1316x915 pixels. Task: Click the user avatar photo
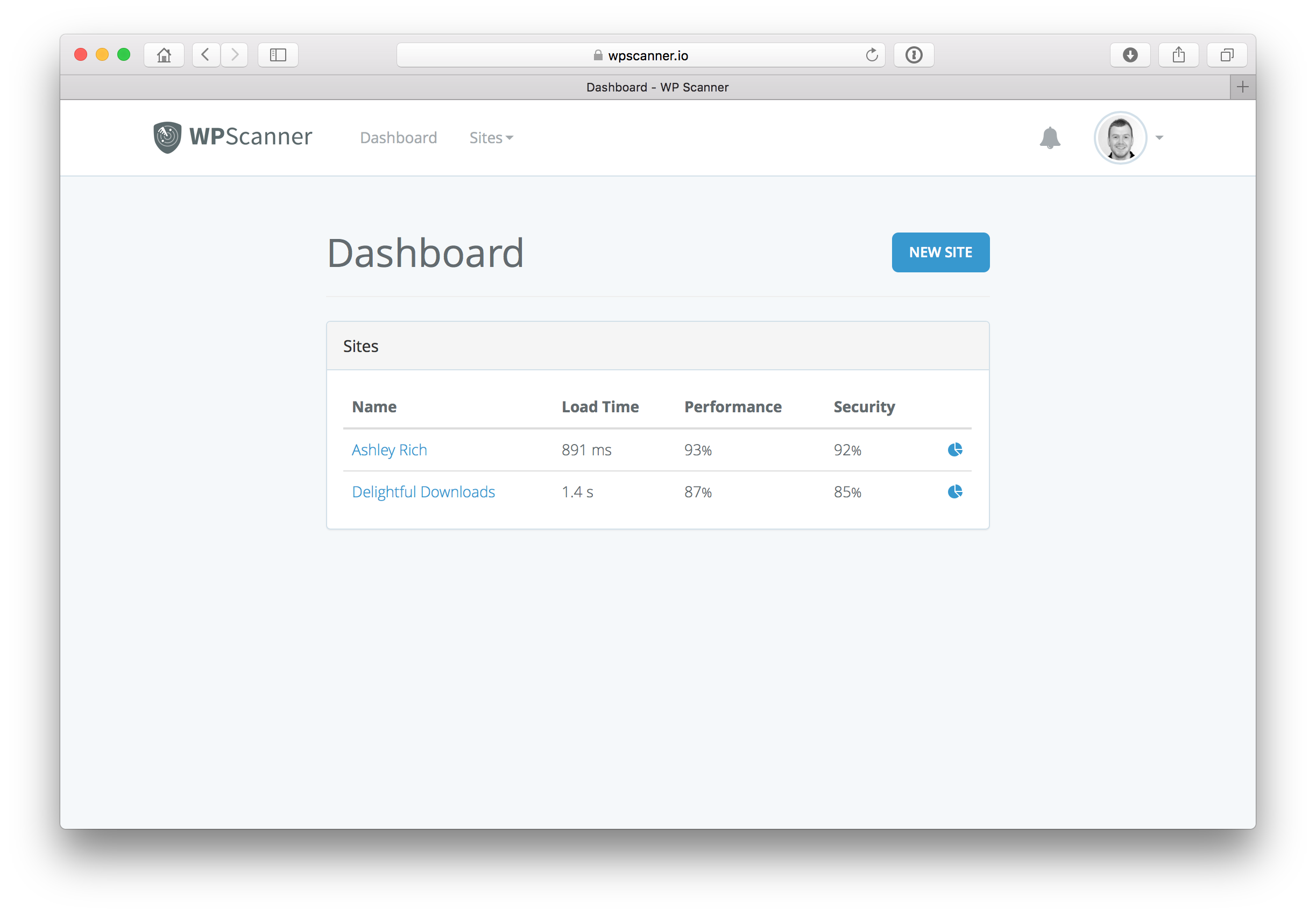(1120, 138)
